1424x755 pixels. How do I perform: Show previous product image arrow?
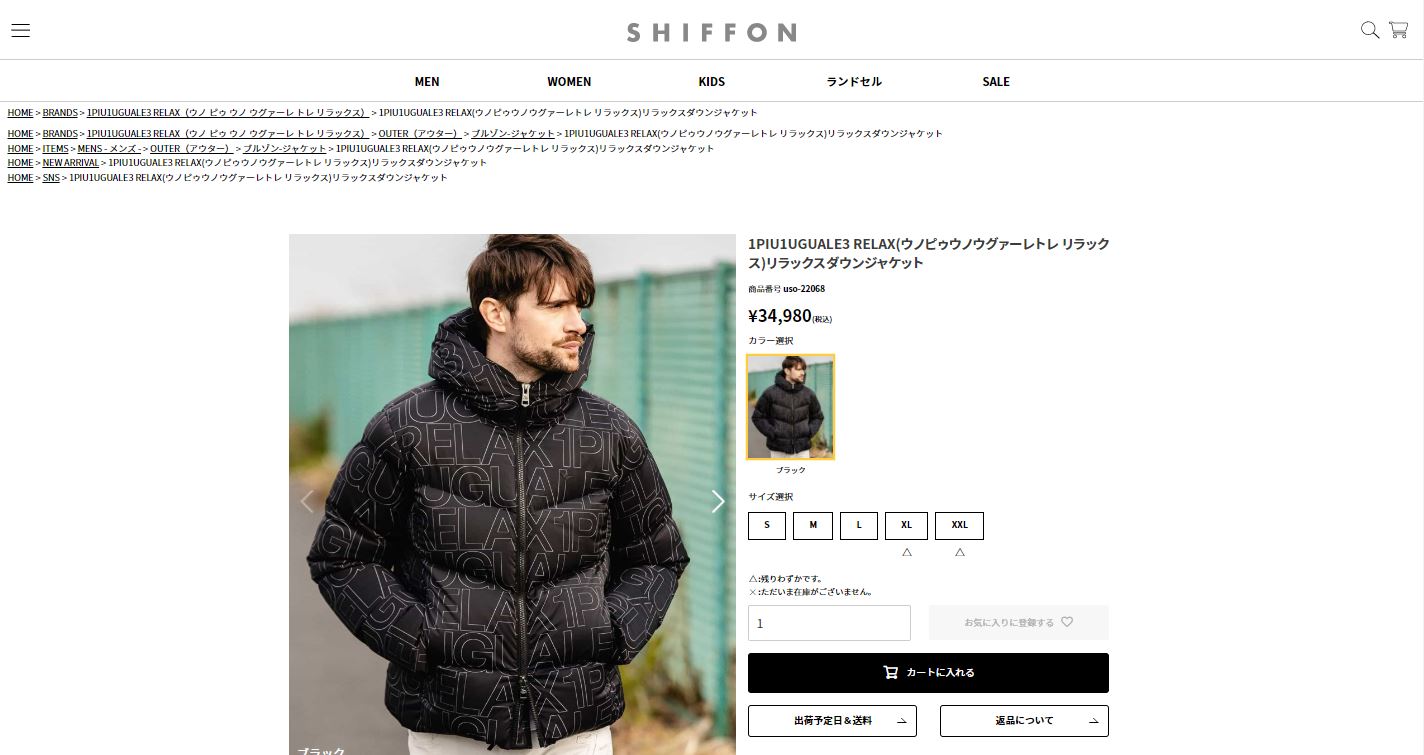click(x=307, y=501)
